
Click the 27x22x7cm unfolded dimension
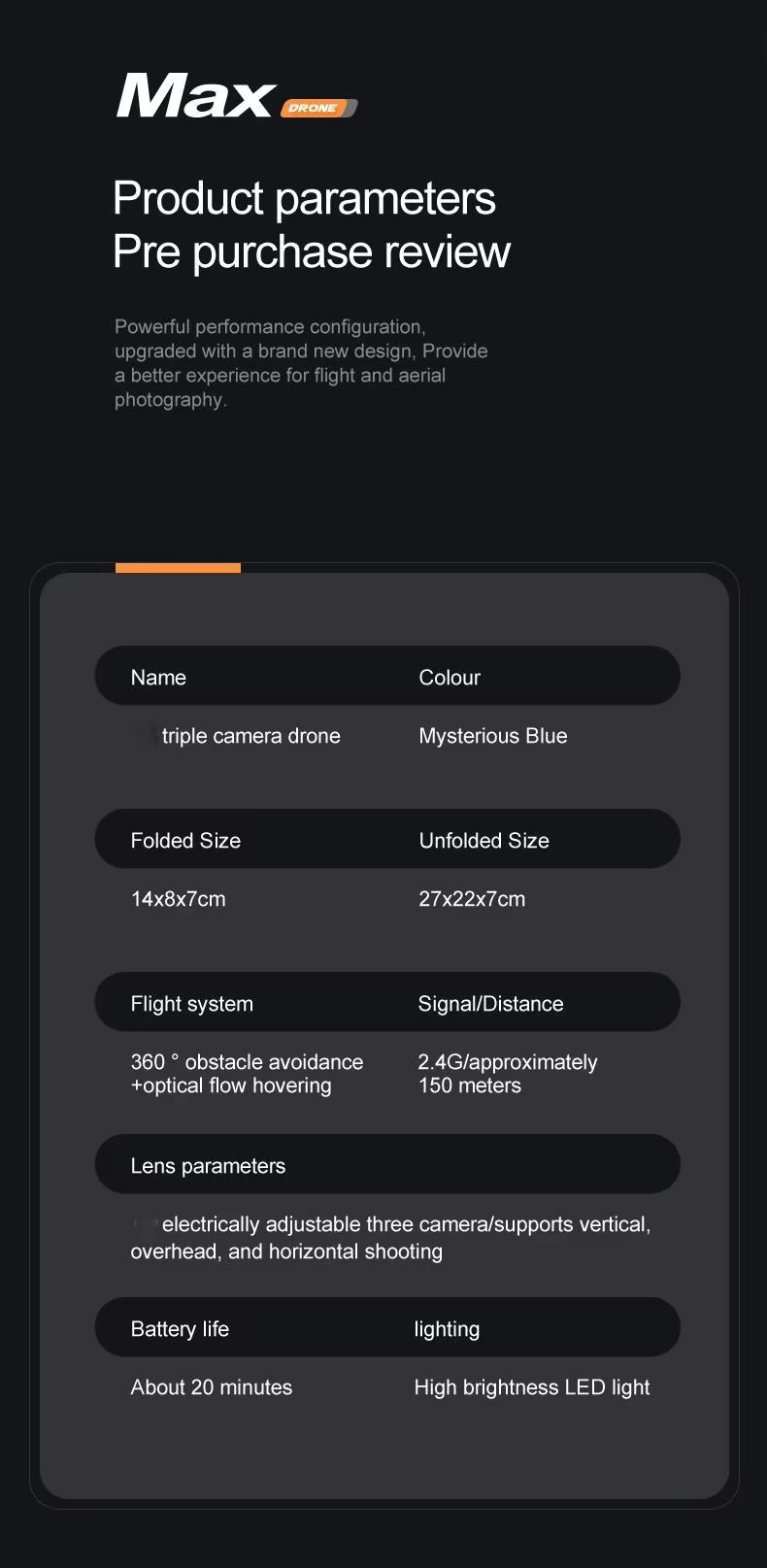(x=472, y=899)
